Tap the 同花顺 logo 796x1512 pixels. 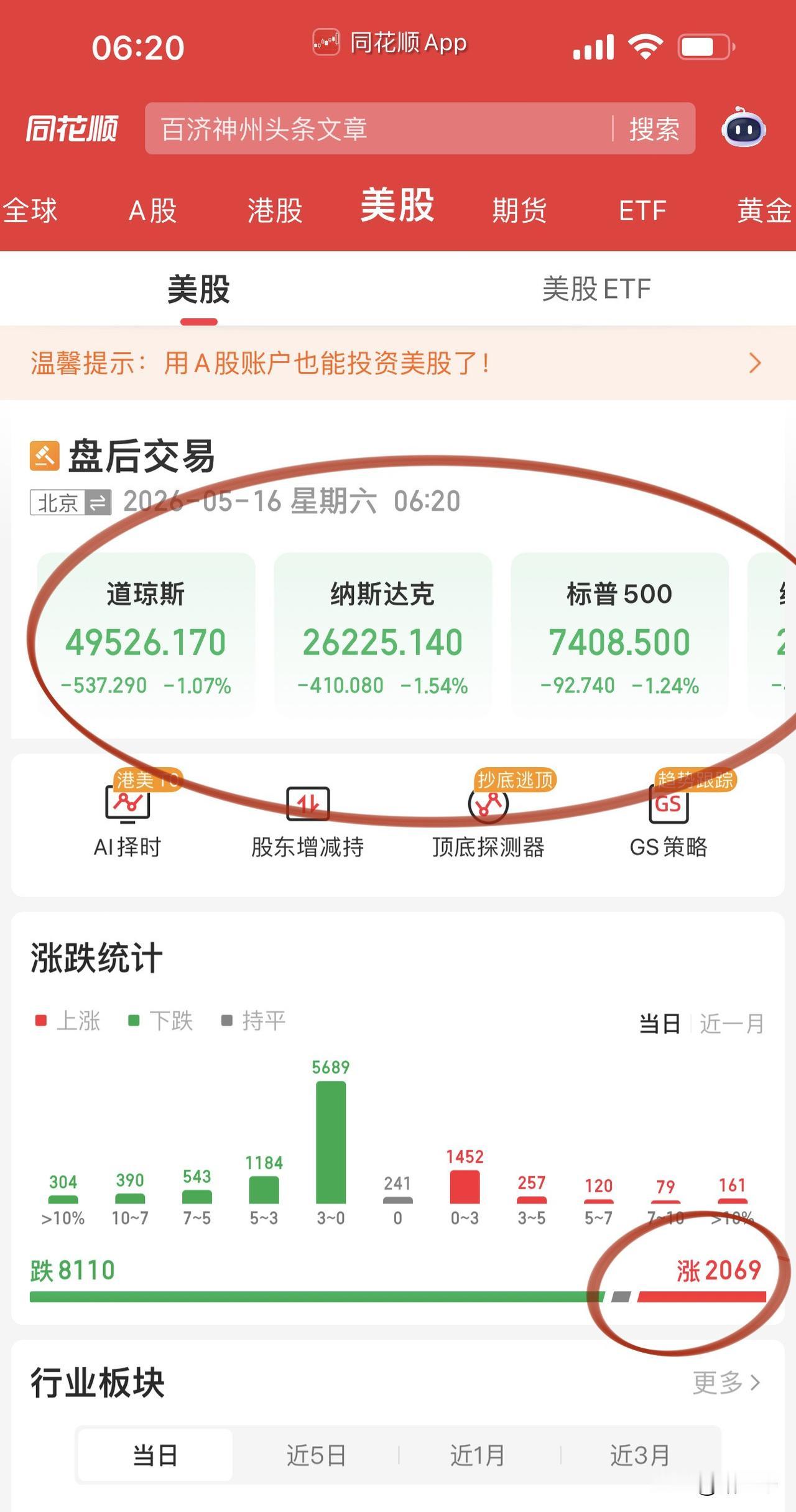click(72, 129)
